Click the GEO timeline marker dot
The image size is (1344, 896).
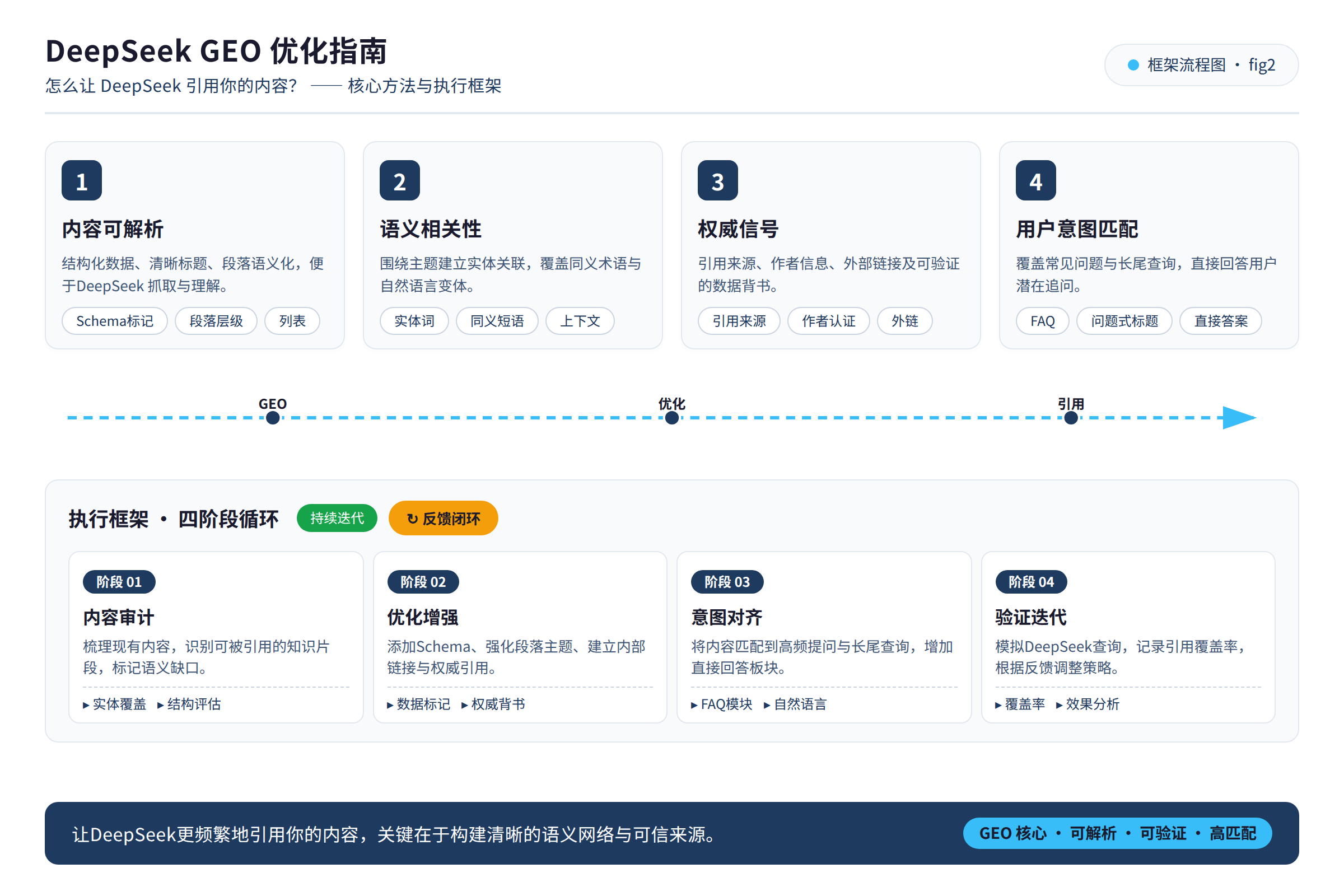coord(273,418)
